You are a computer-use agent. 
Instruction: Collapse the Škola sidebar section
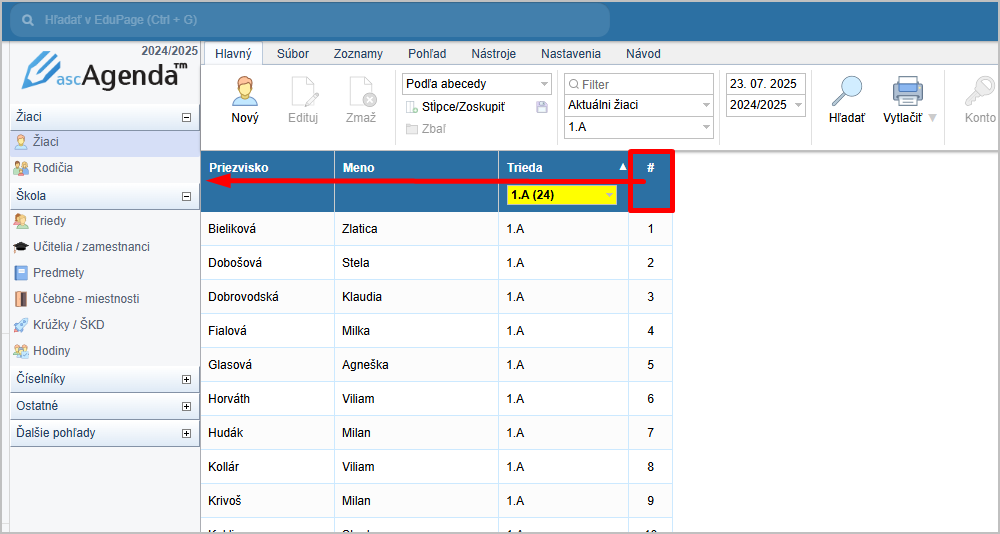tap(186, 197)
